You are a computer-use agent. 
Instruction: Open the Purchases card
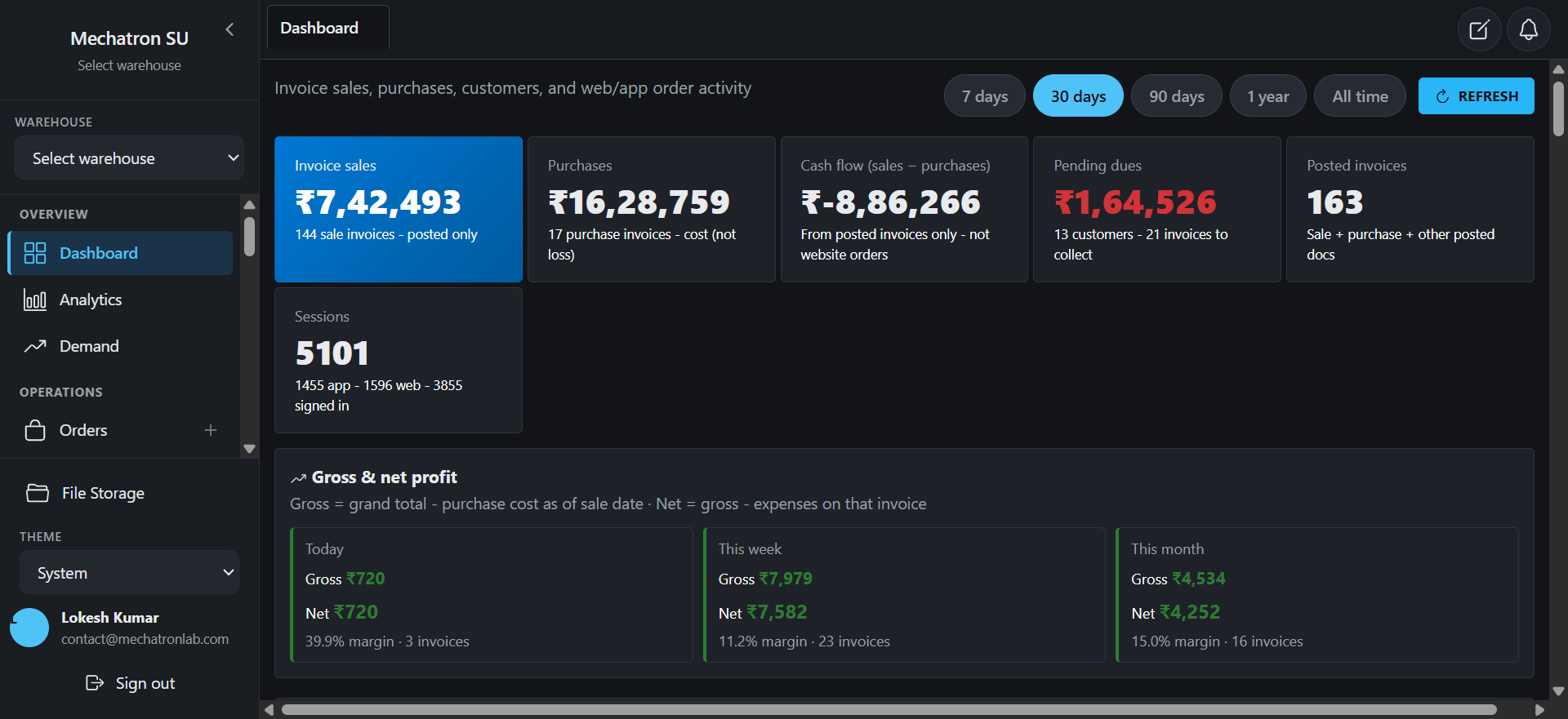(x=652, y=209)
